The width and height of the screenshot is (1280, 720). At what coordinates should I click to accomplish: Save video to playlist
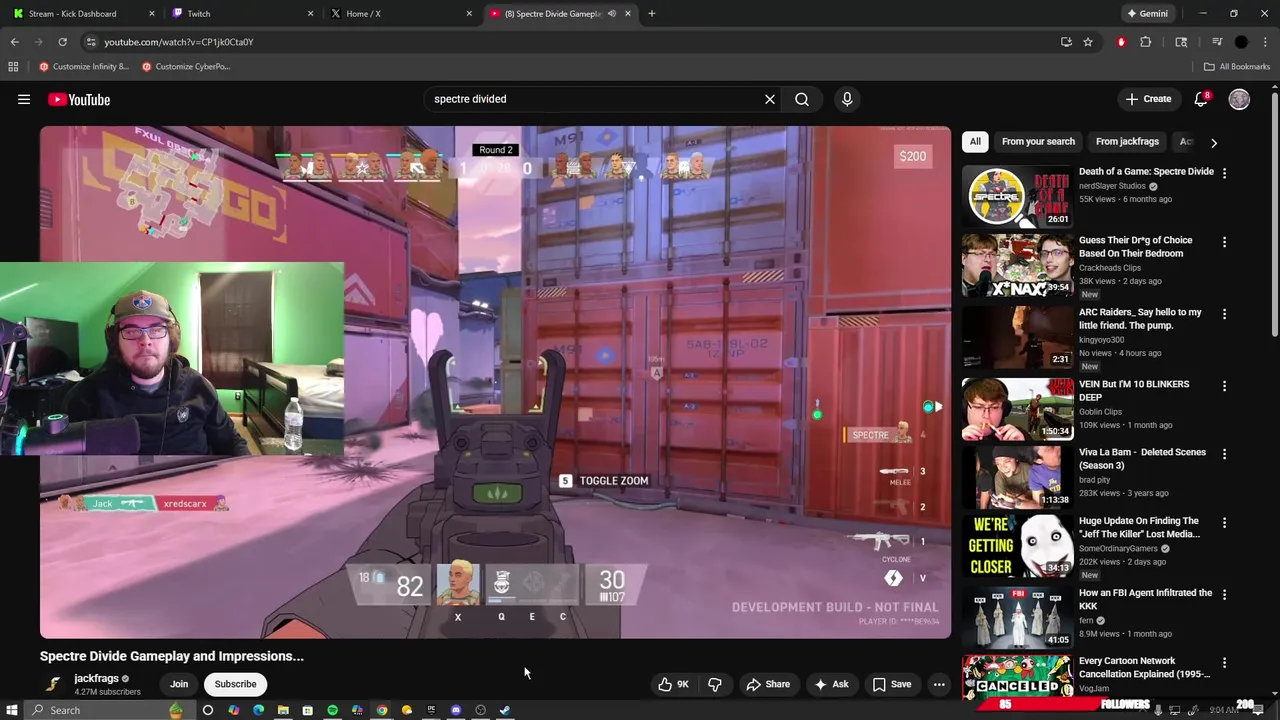click(x=892, y=684)
